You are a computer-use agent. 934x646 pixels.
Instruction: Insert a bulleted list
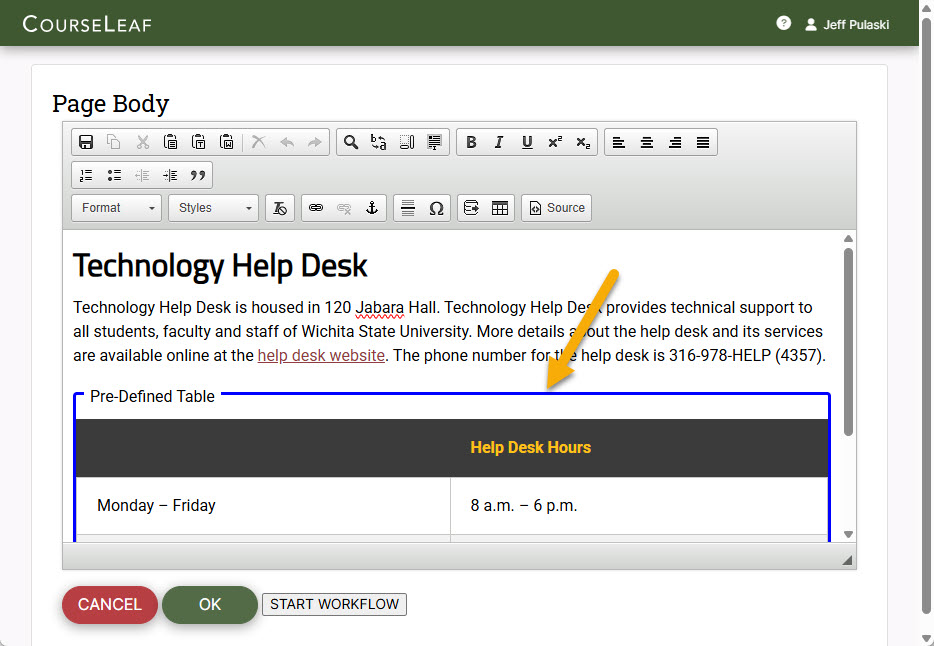click(114, 175)
